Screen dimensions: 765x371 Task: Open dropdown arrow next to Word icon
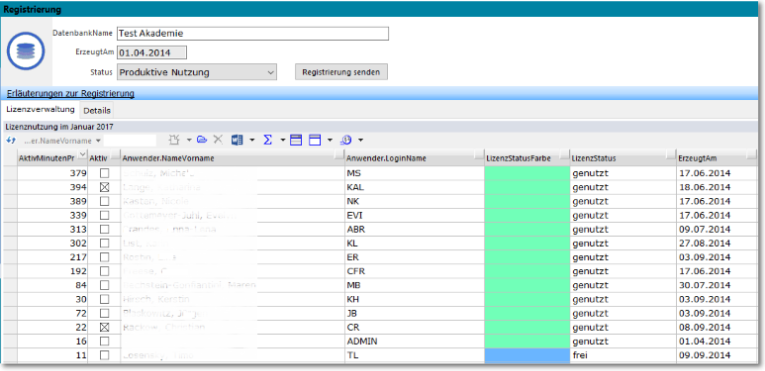[x=252, y=141]
